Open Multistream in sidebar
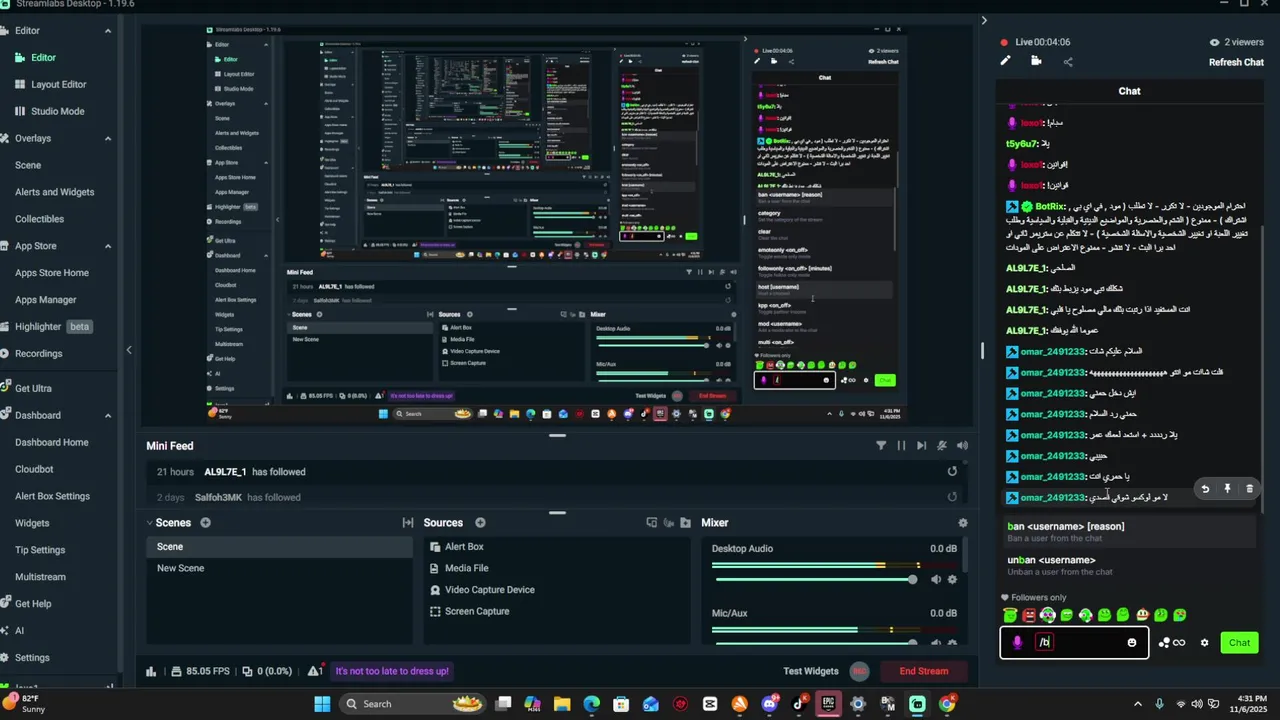 click(40, 577)
